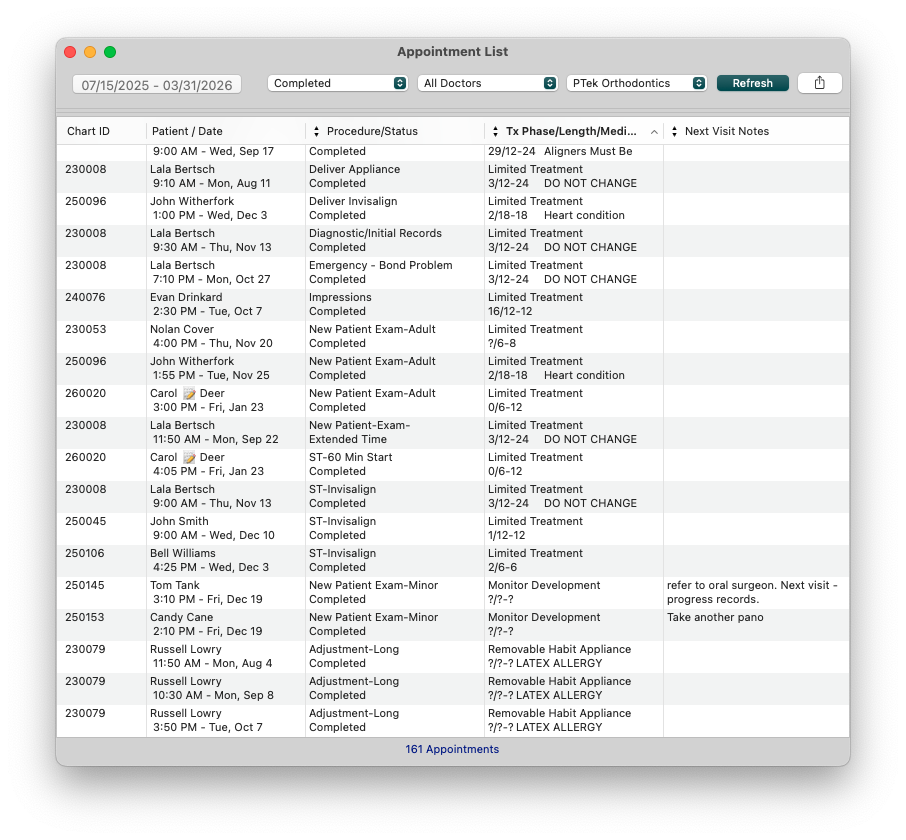This screenshot has width=906, height=840.
Task: Click note icon beside Carol Deer 4:05 PM
Action: (189, 458)
